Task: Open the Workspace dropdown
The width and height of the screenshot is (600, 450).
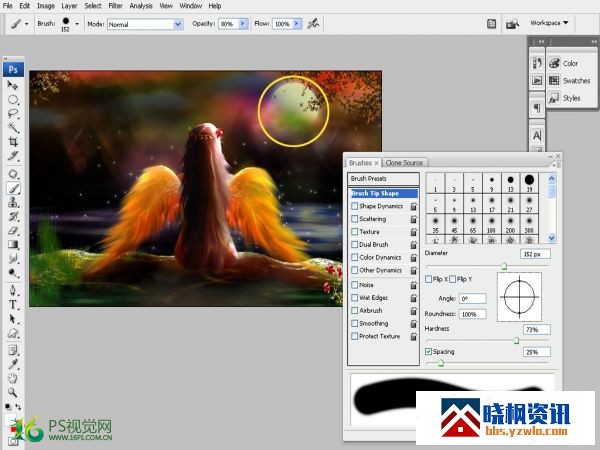Action: (549, 23)
